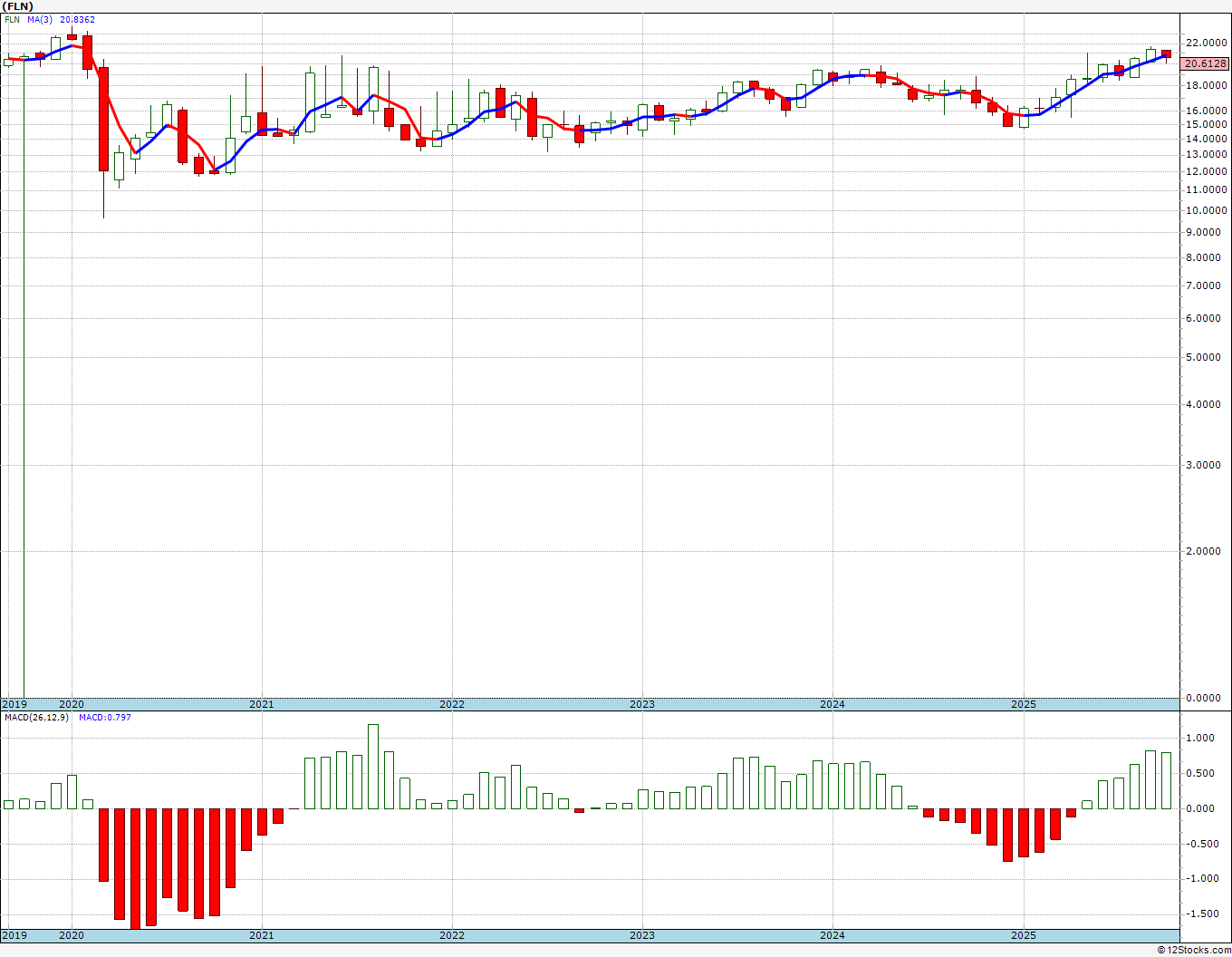Click the 22.0000 price axis label
The width and height of the screenshot is (1232, 957).
click(1208, 43)
